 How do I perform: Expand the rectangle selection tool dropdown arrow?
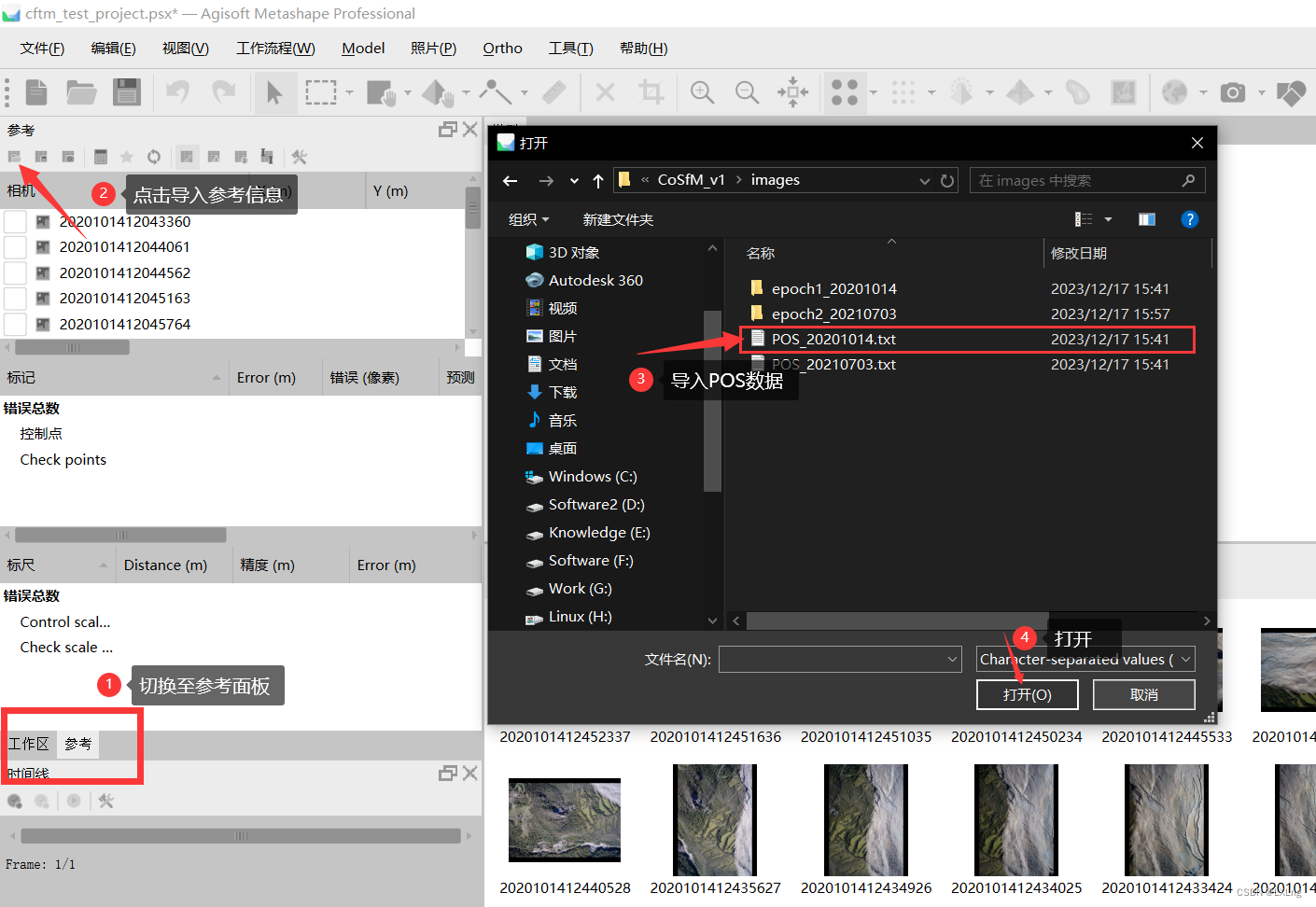coord(349,92)
